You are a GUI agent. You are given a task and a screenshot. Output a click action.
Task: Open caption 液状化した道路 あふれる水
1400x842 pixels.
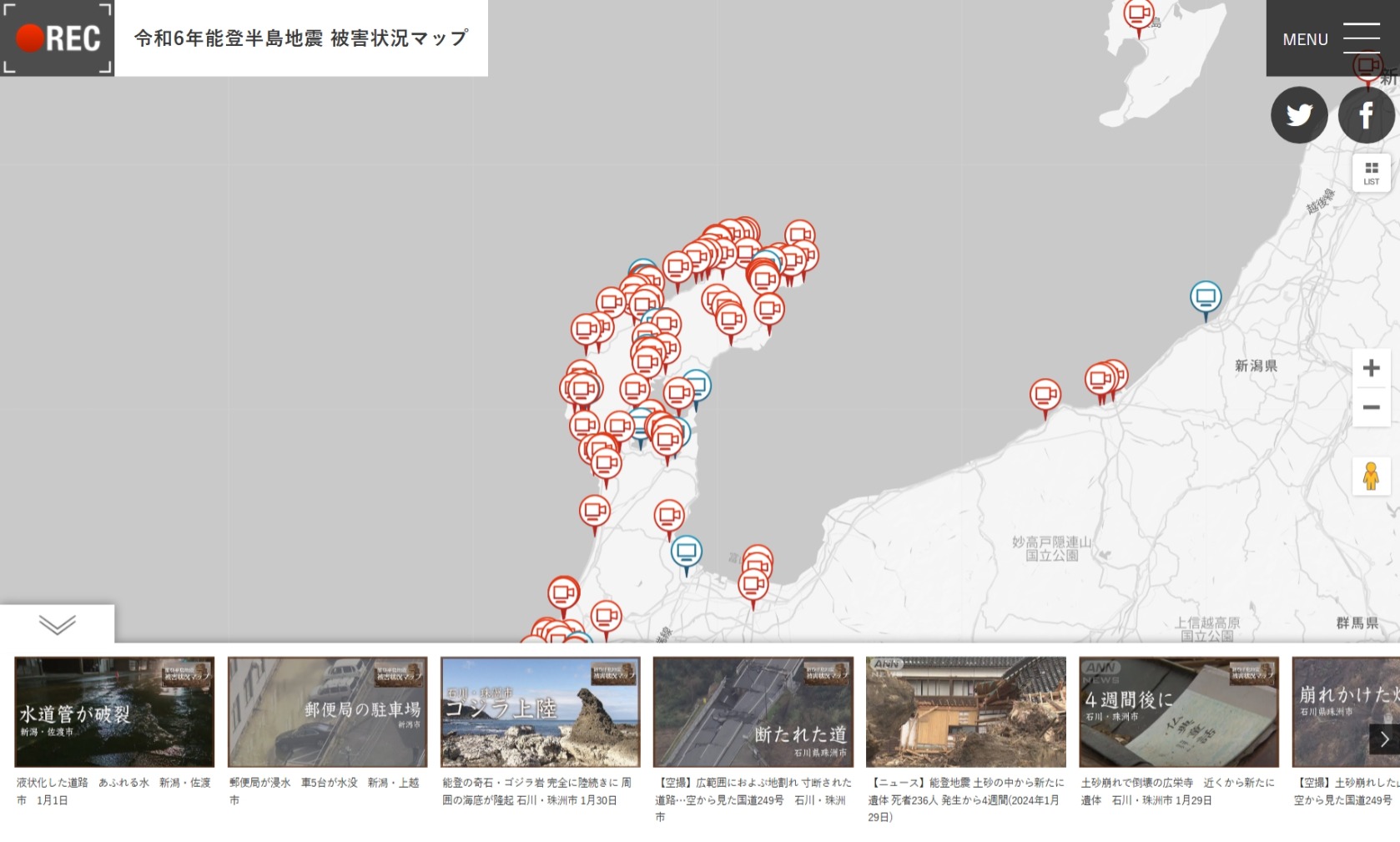(x=114, y=791)
